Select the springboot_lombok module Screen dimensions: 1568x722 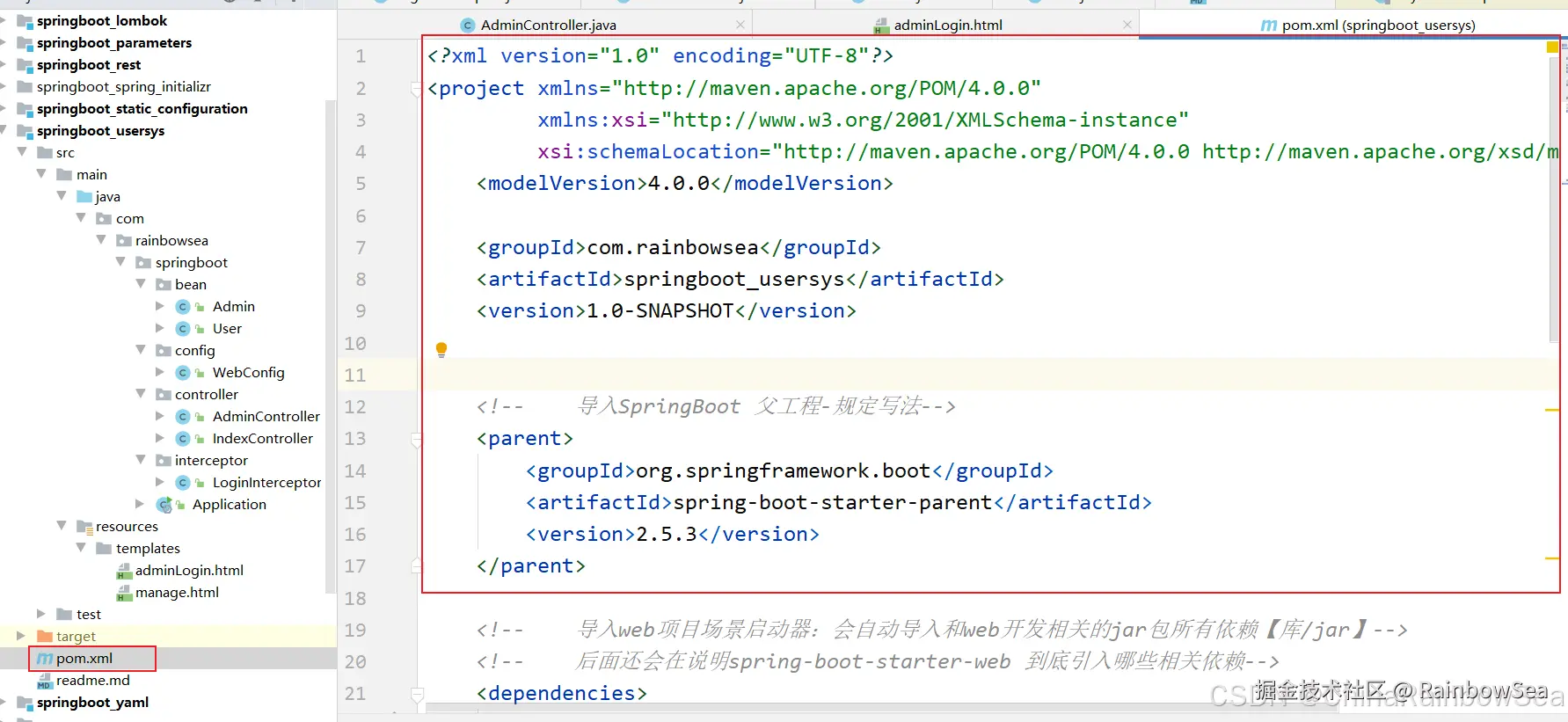(102, 20)
